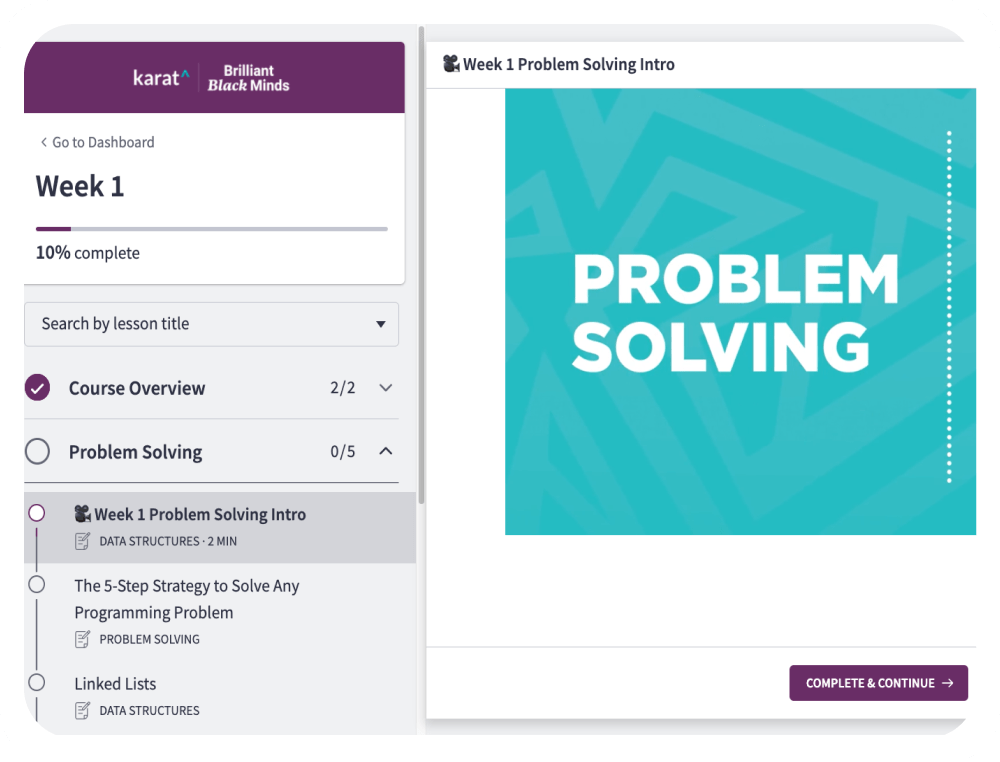1000x762 pixels.
Task: Toggle the Course Overview completed checkmark
Action: (x=37, y=388)
